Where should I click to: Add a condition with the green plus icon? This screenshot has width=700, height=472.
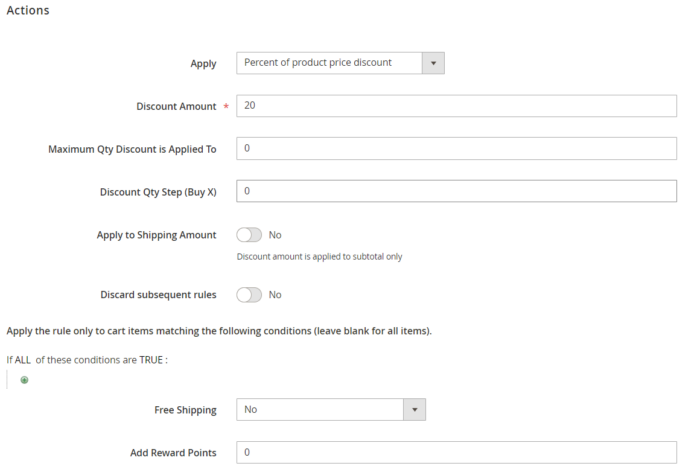click(25, 380)
